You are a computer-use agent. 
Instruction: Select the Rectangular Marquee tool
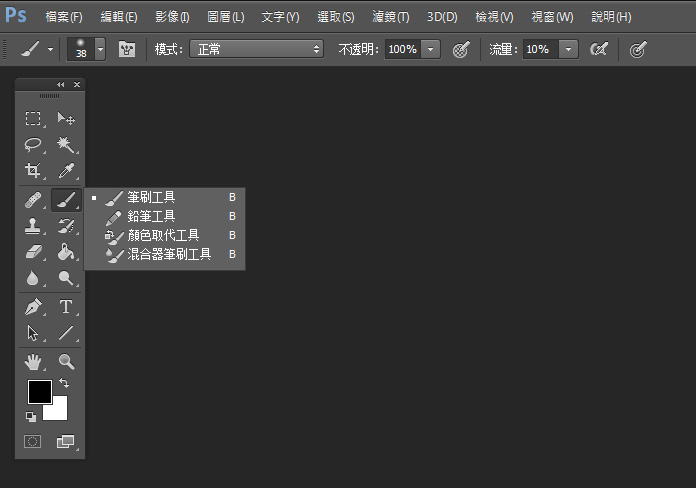[x=34, y=119]
